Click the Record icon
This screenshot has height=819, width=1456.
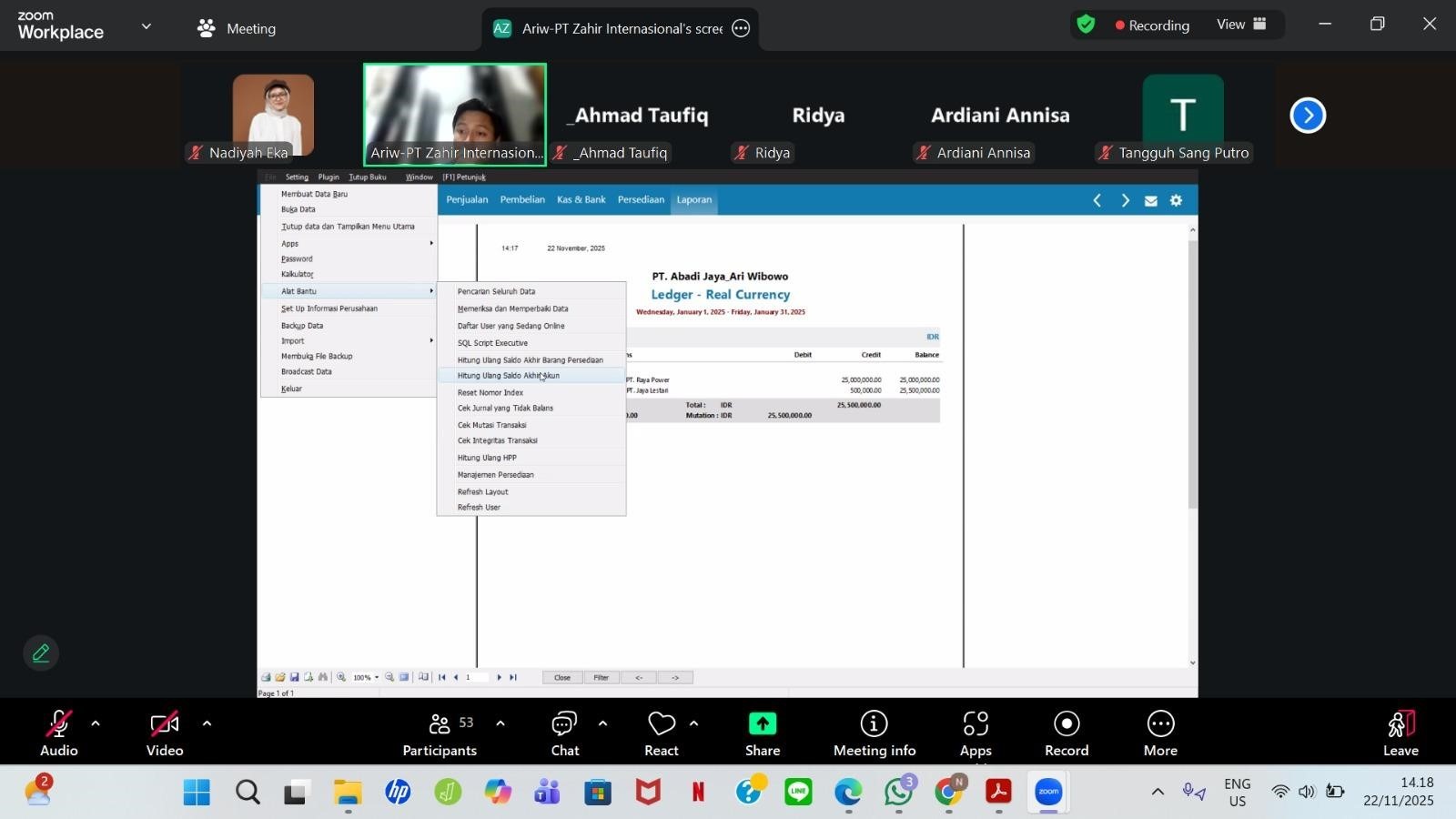[x=1066, y=723]
